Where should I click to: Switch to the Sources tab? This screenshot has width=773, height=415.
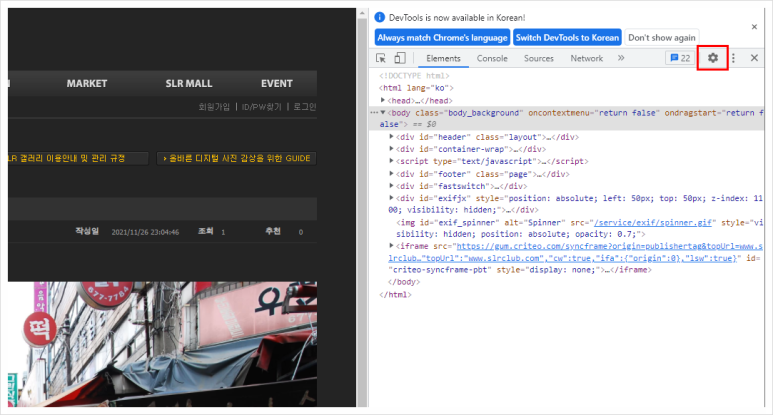[x=538, y=58]
